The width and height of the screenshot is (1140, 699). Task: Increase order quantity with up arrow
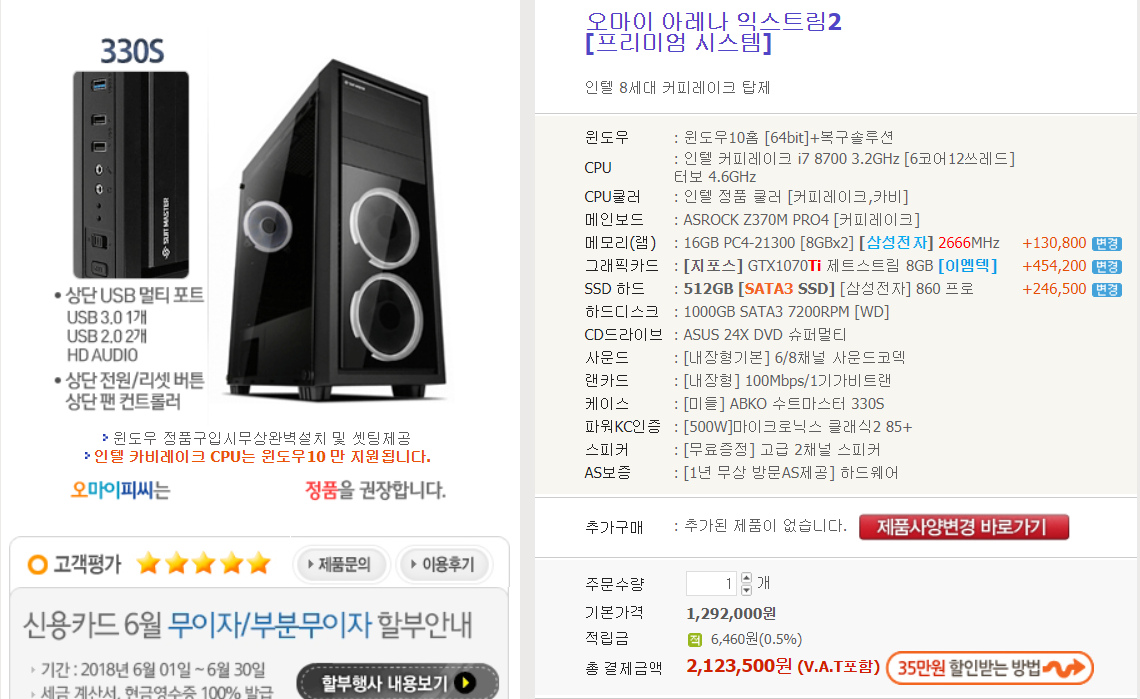click(746, 578)
